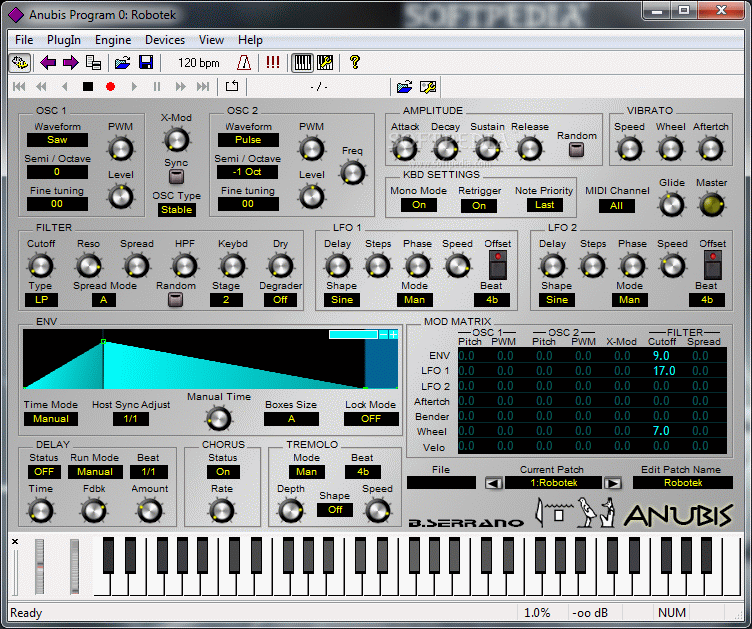Viewport: 752px width, 629px height.
Task: Toggle Mono Mode On field
Action: tap(419, 205)
